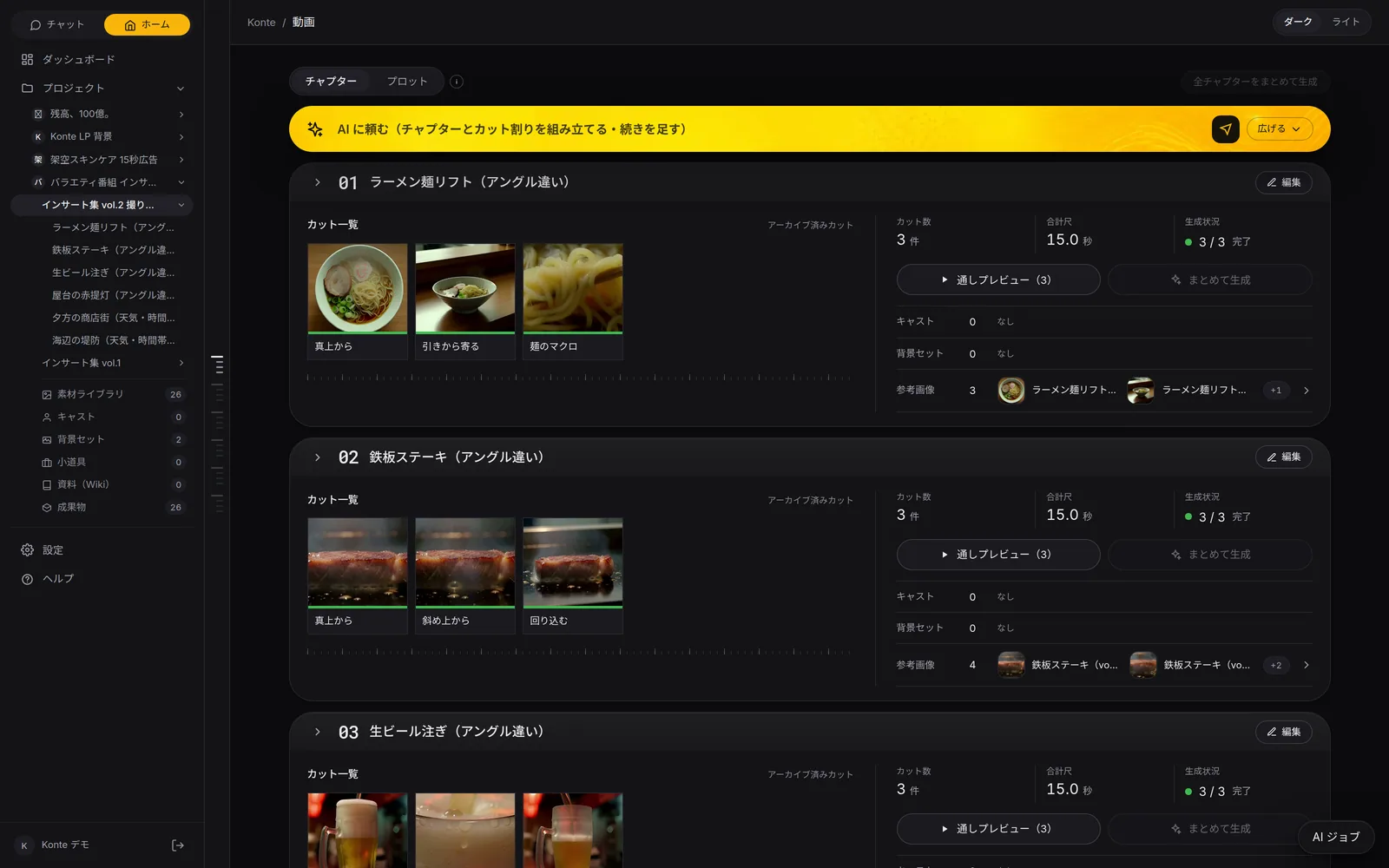1389x868 pixels.
Task: Open the AI ジョブ button
Action: click(1336, 837)
